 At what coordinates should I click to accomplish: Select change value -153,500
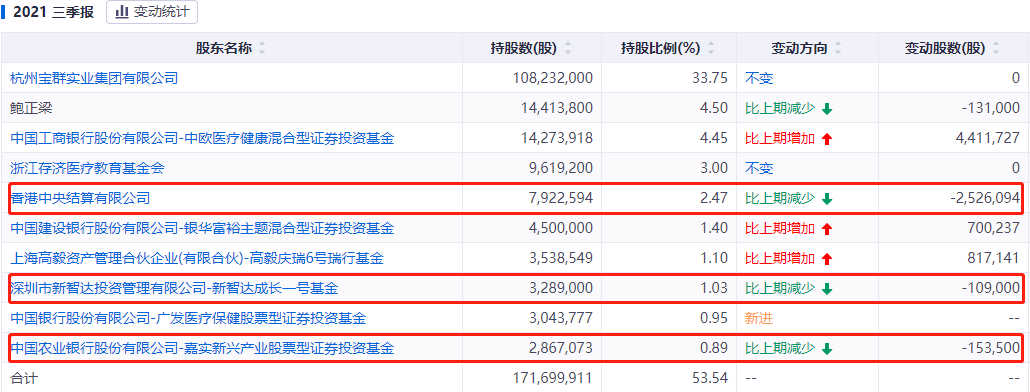pyautogui.click(x=991, y=348)
